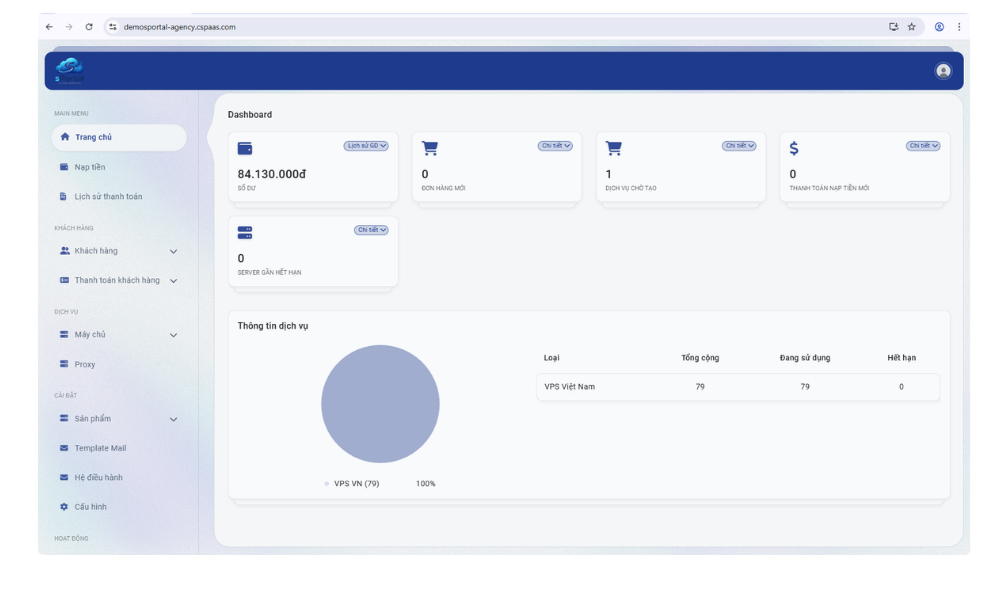Click the server icon beside Máy chủ
Viewport: 1000px width, 600px height.
(x=64, y=334)
